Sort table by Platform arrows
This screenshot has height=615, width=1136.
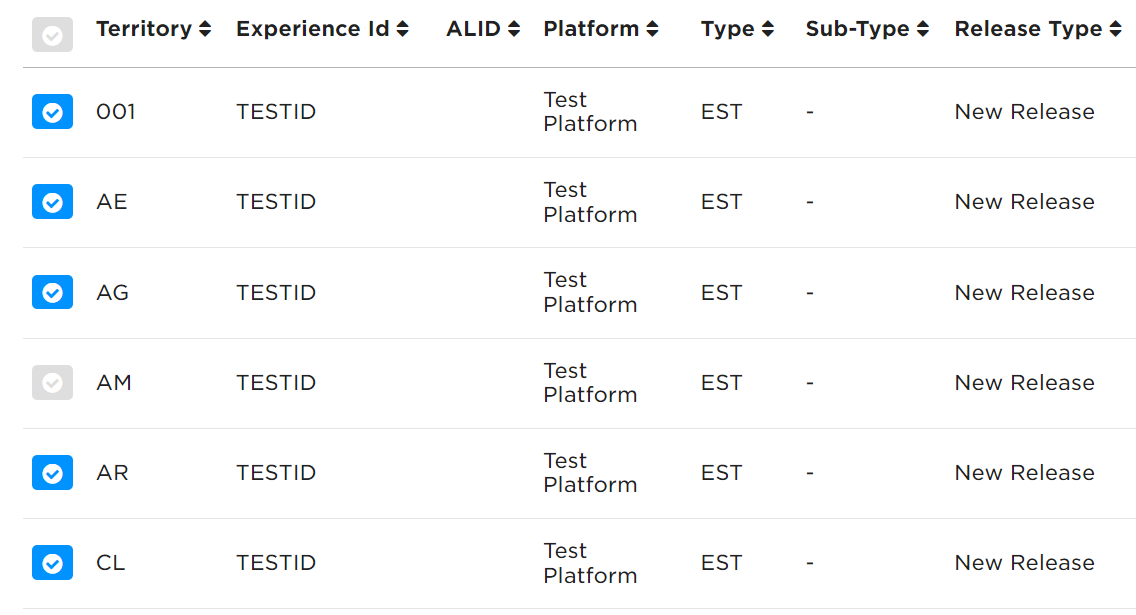point(652,29)
